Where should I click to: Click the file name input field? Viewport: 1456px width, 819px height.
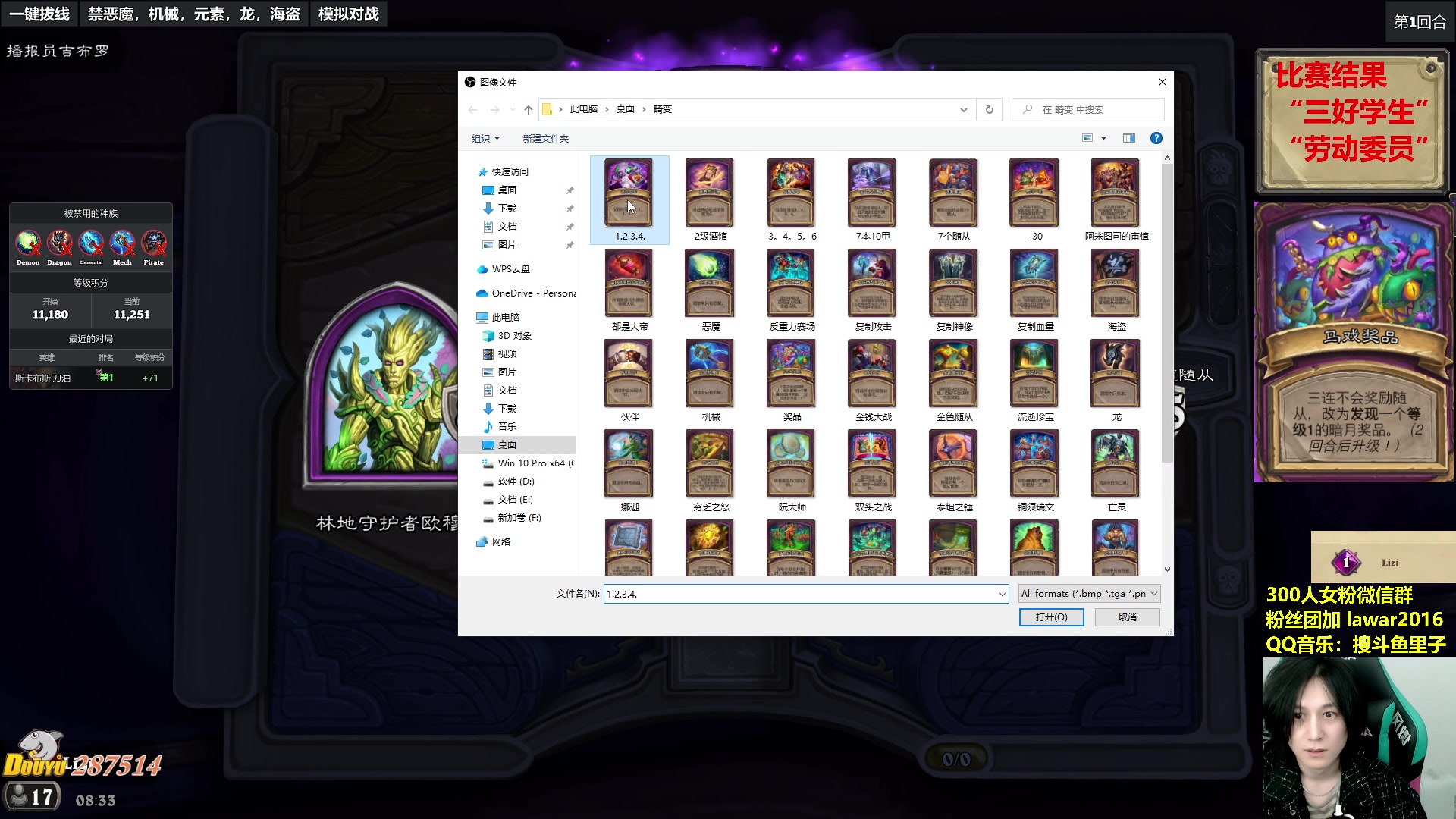(799, 594)
